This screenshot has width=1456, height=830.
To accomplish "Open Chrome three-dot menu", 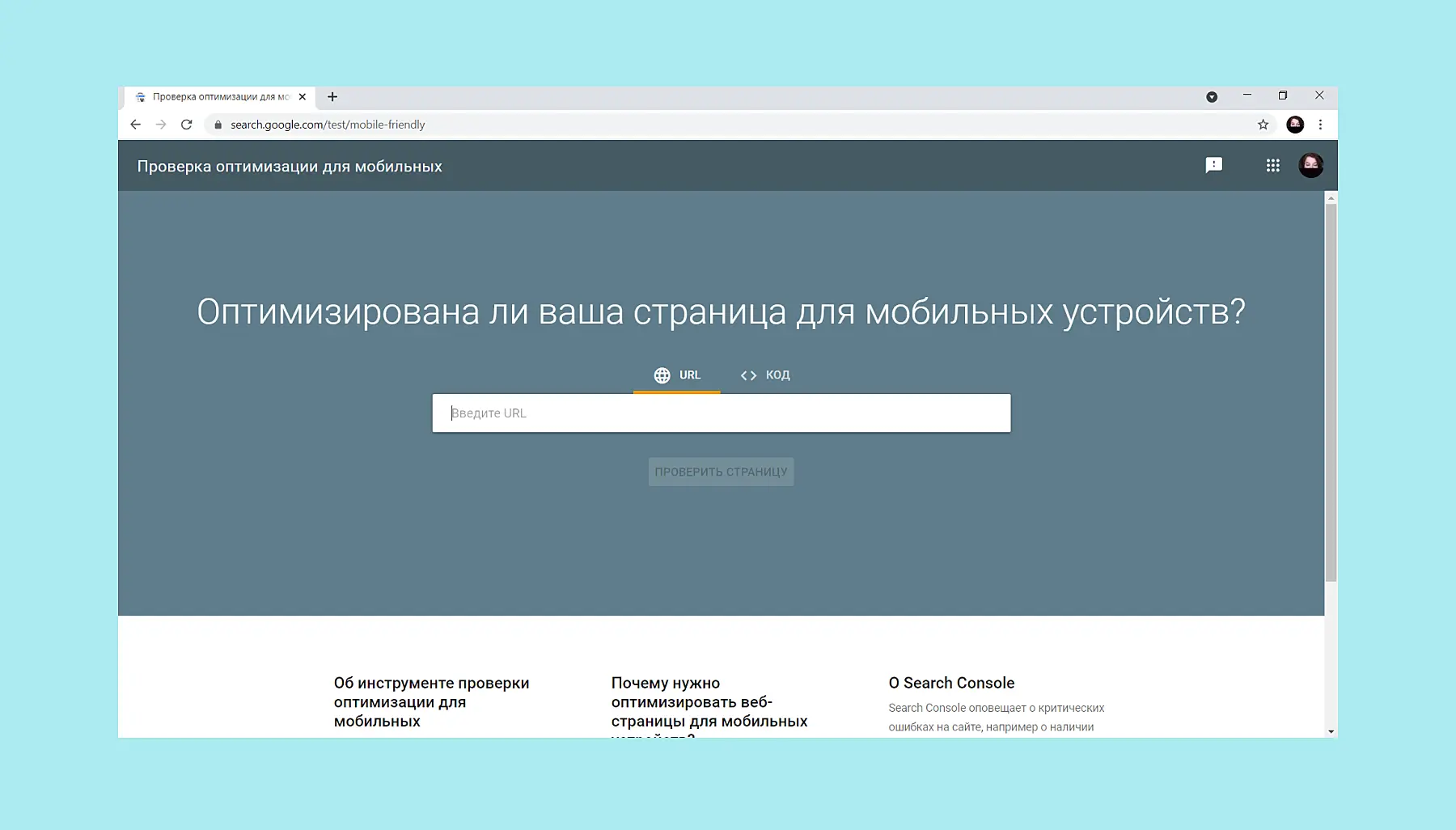I will coord(1320,125).
